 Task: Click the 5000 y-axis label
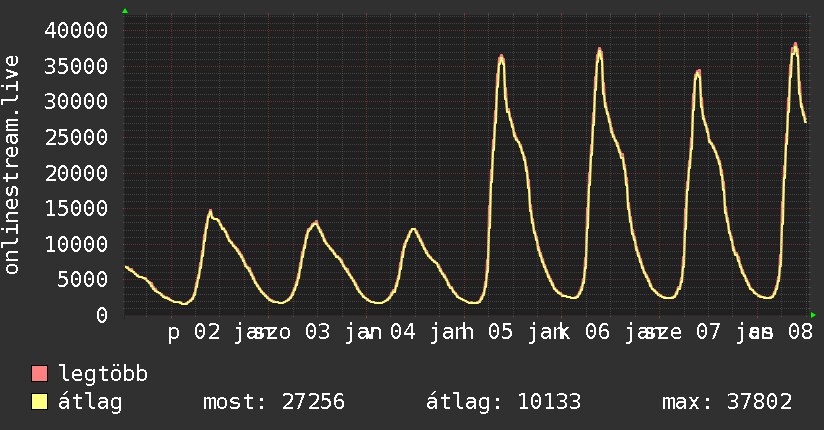[x=83, y=279]
